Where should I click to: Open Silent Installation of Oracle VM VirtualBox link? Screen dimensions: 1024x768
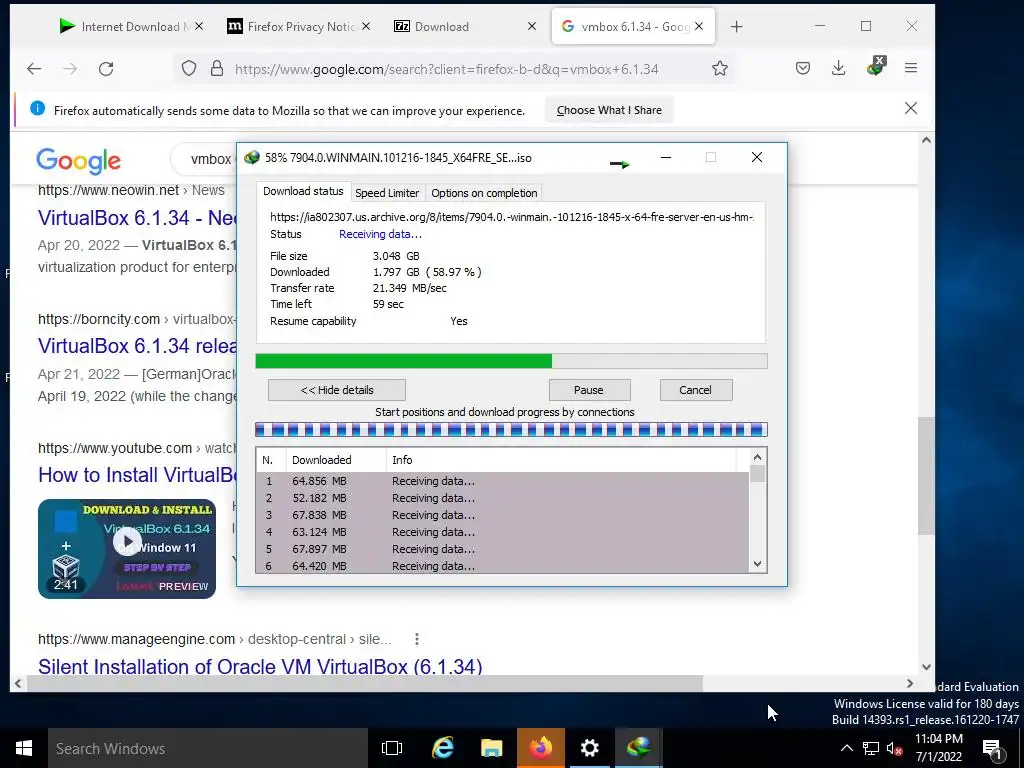click(x=260, y=667)
